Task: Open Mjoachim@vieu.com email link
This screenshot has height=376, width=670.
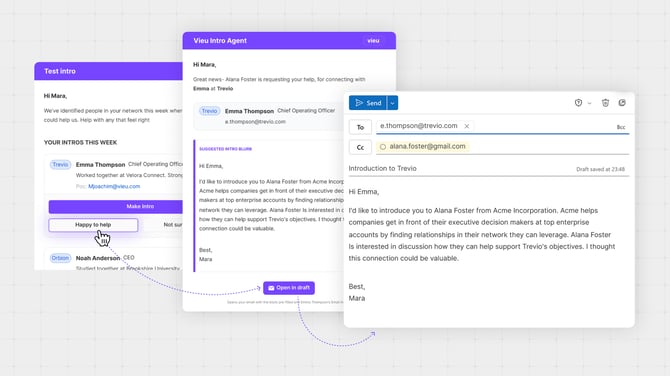Action: click(x=114, y=186)
